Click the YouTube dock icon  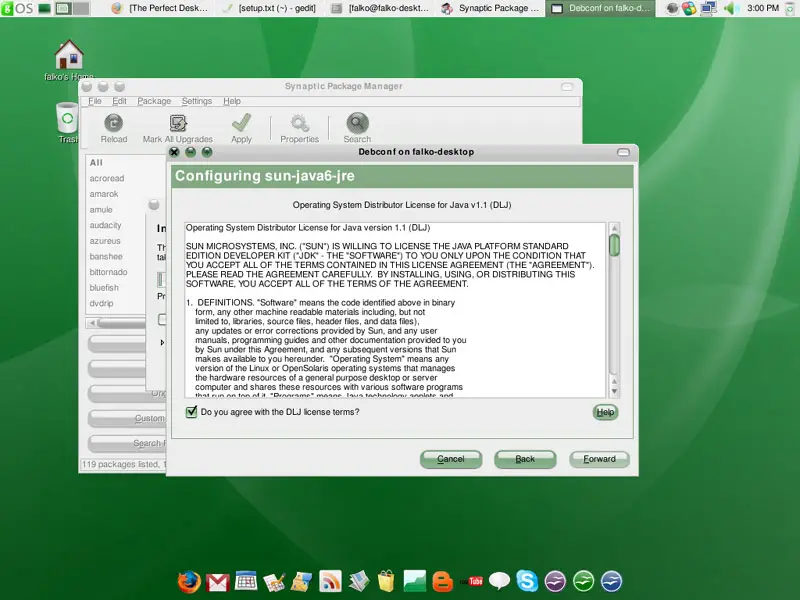click(x=471, y=581)
